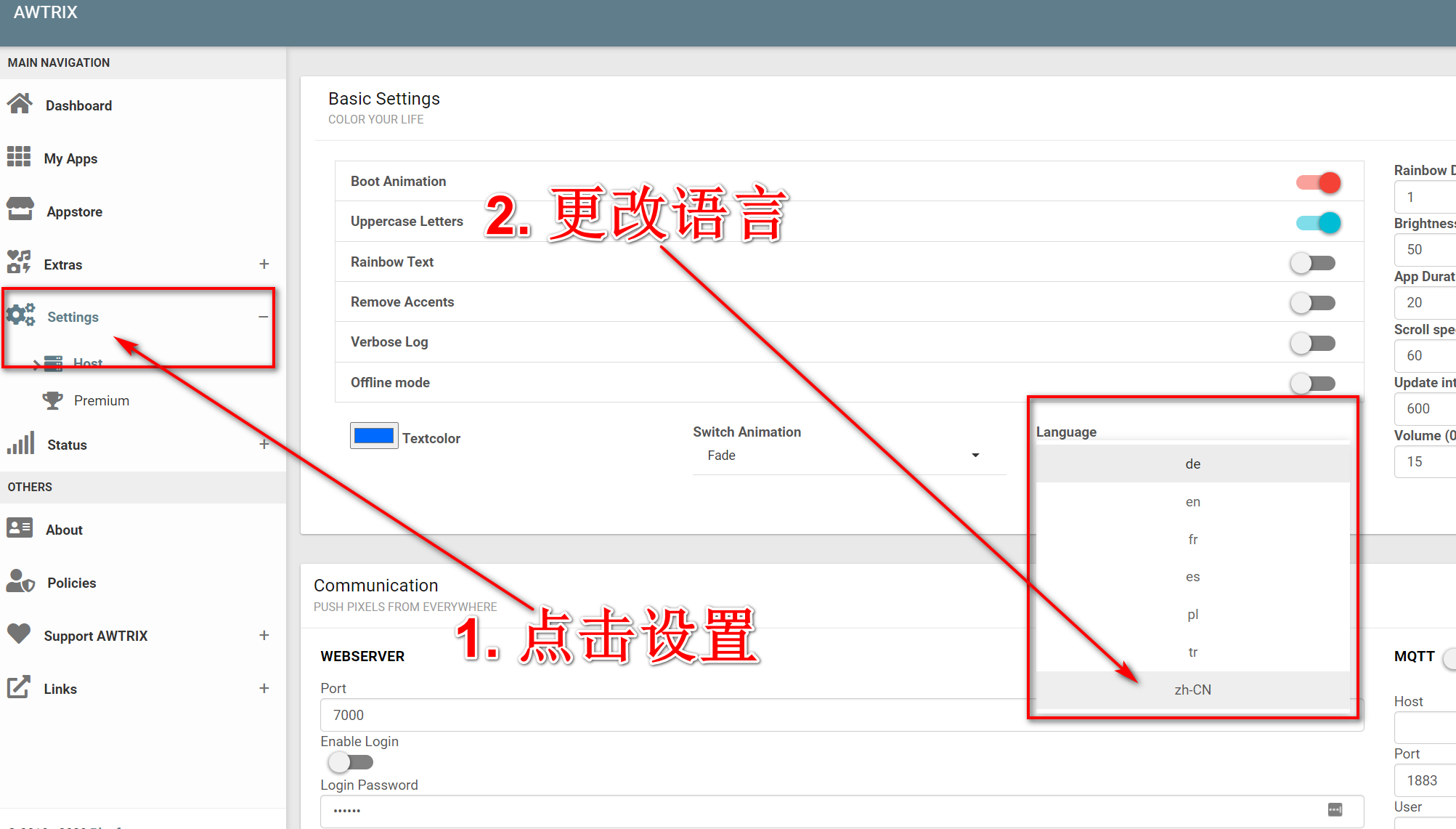This screenshot has height=829, width=1456.
Task: Select 'zh-CN' language option
Action: [x=1192, y=690]
